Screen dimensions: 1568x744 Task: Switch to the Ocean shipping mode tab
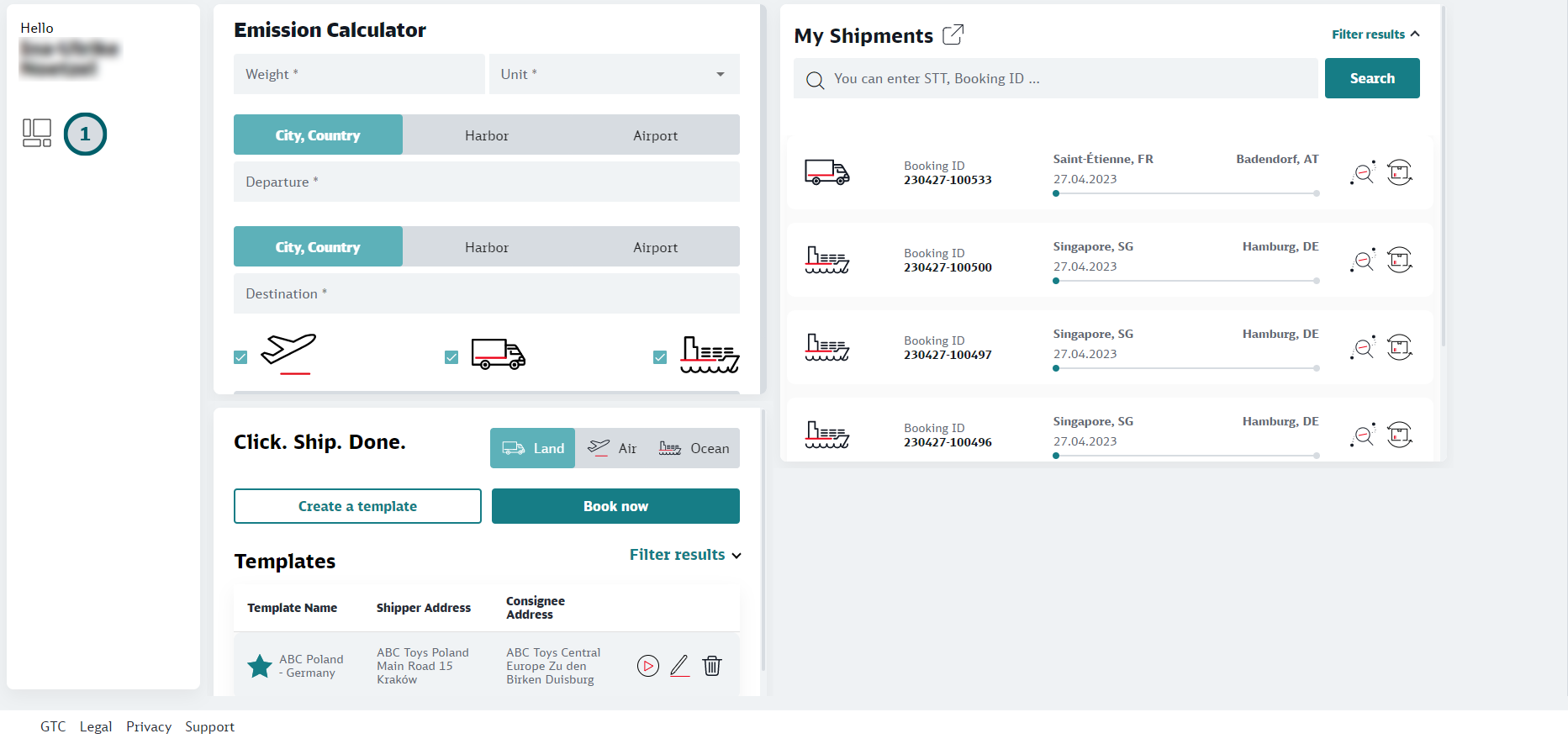(x=694, y=448)
